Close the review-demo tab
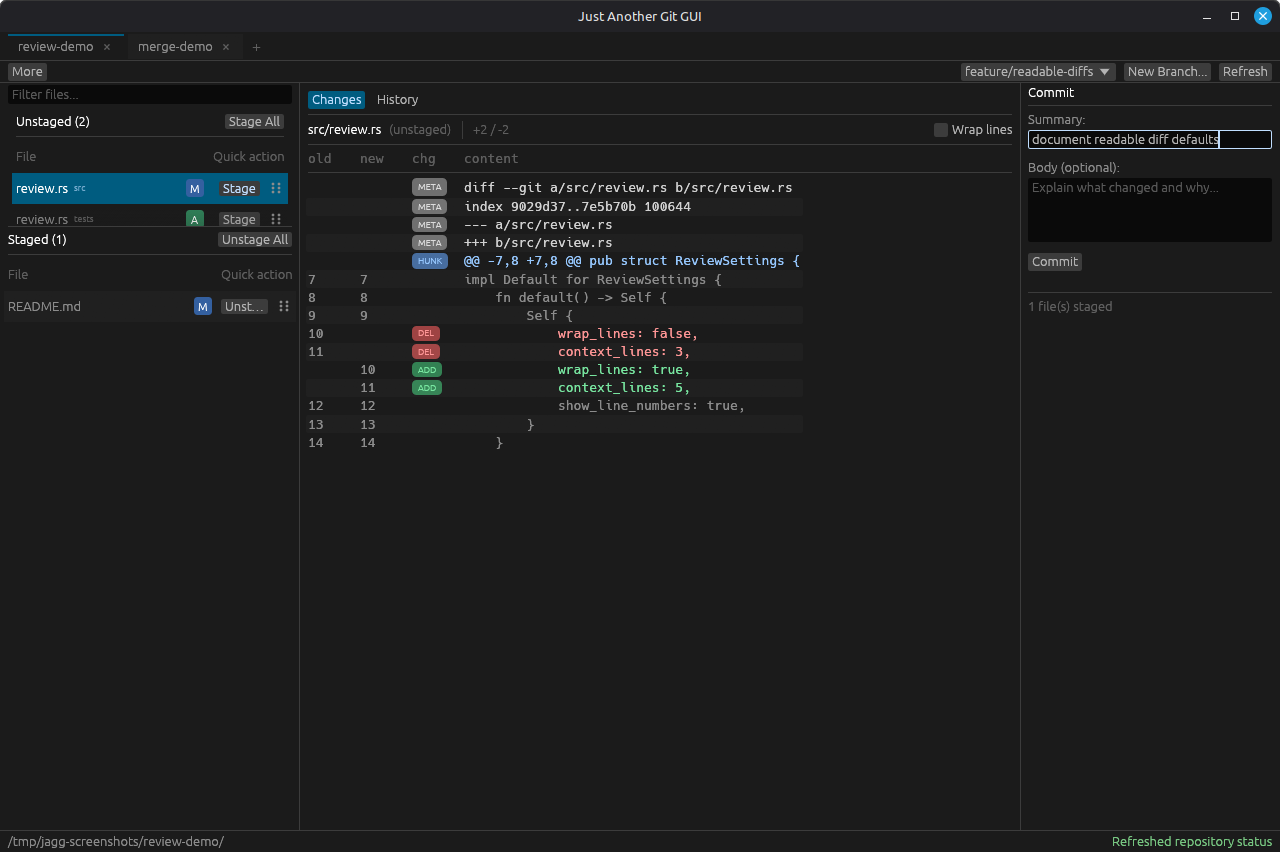 (x=107, y=47)
